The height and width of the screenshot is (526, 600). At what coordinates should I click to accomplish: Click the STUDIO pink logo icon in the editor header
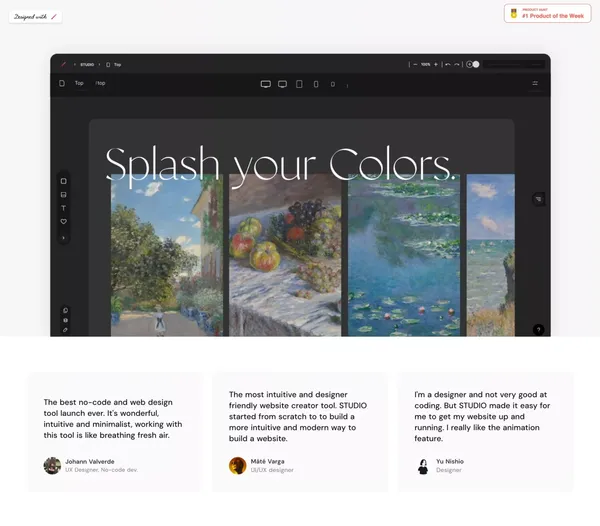(x=64, y=64)
